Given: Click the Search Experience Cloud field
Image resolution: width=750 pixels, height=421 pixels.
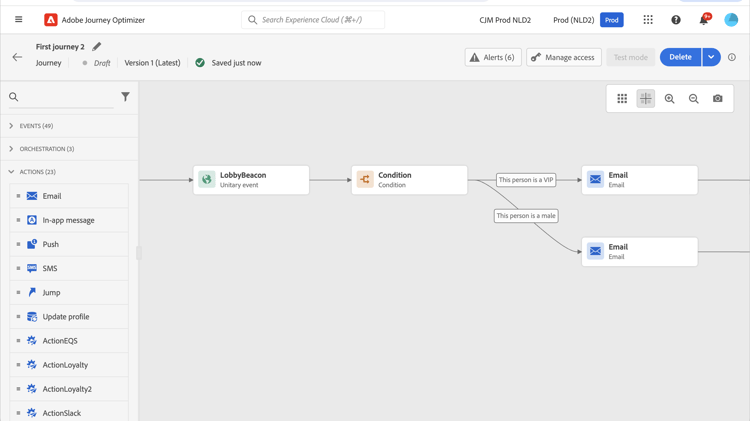Looking at the screenshot, I should pyautogui.click(x=314, y=20).
